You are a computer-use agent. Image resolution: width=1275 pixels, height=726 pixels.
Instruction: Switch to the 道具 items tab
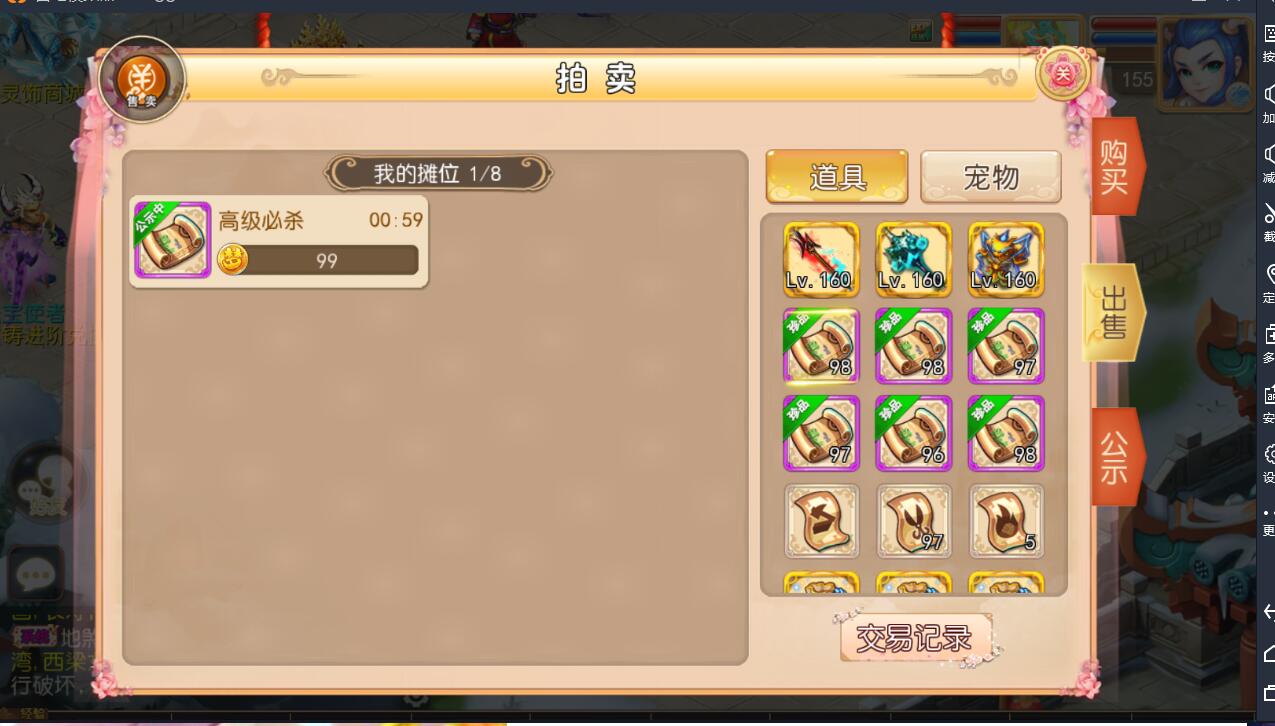(x=837, y=177)
